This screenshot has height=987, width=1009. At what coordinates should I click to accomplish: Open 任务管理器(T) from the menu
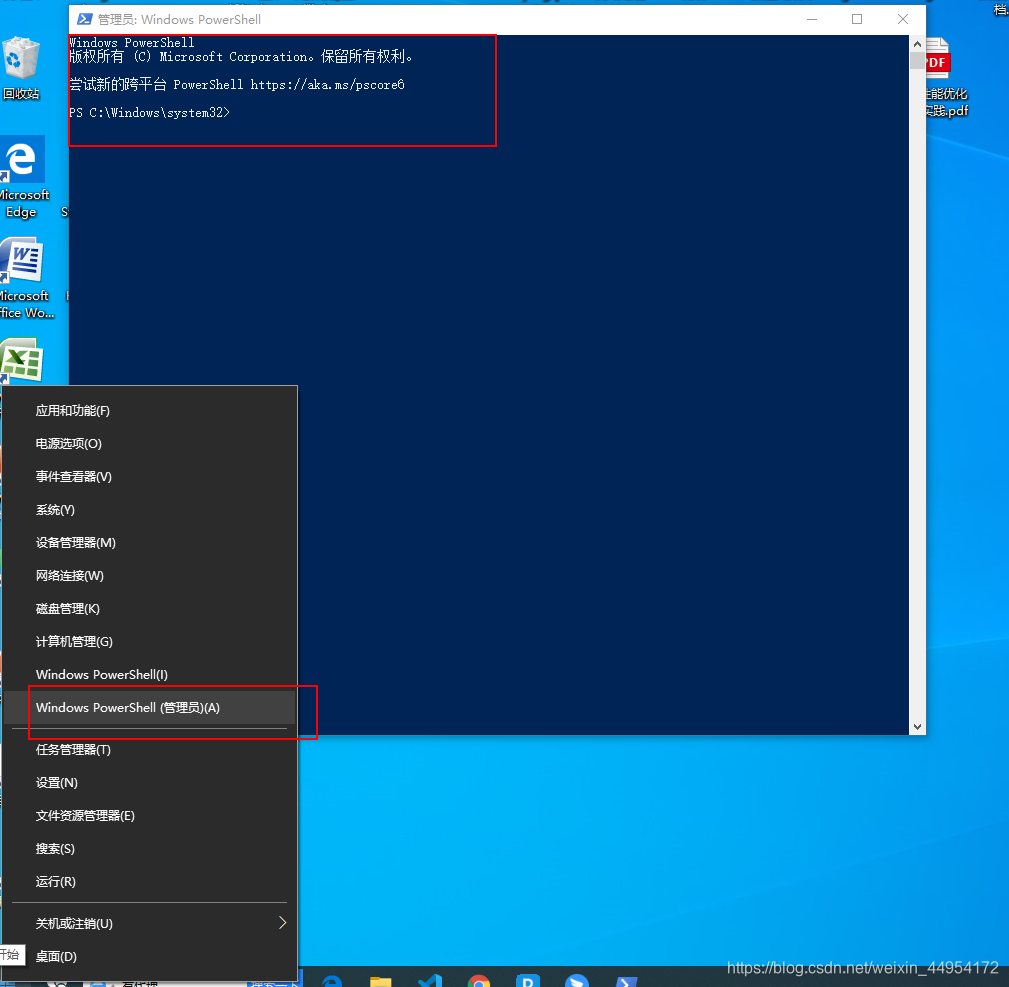(150, 750)
